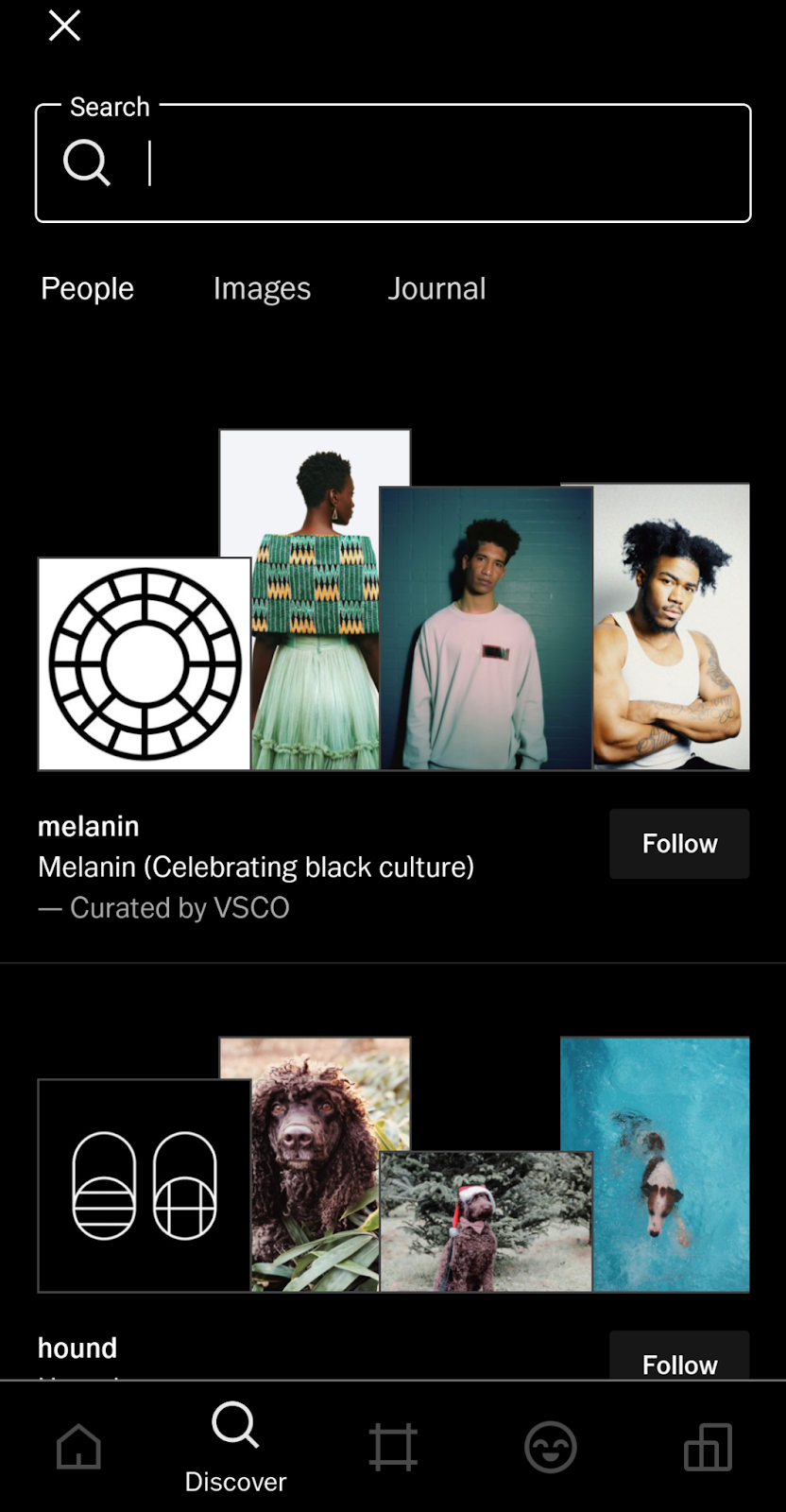Viewport: 786px width, 1512px height.
Task: Open photo of woman in green dress
Action: pos(315,600)
